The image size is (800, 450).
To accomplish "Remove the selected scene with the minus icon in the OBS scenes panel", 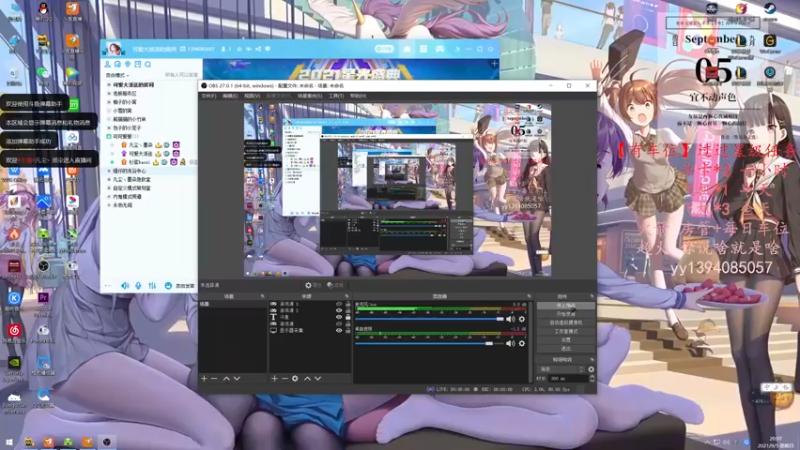I will pyautogui.click(x=214, y=379).
